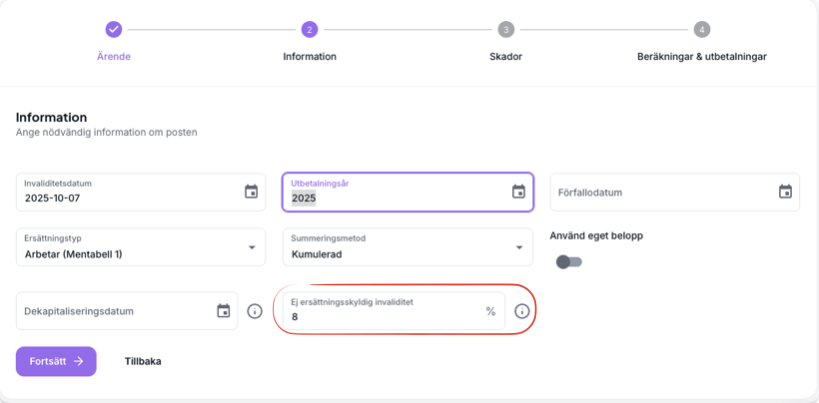Open the Förfallodatum calendar icon

[x=785, y=191]
